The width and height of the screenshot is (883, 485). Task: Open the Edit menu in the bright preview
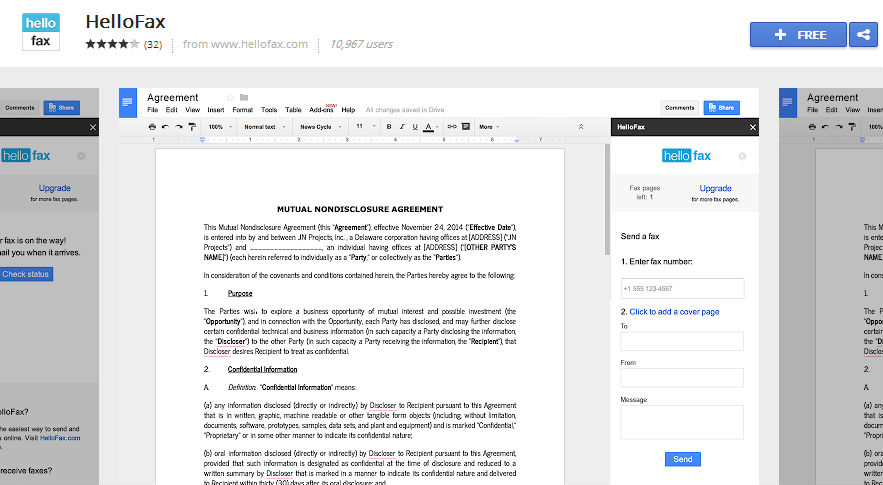click(171, 110)
